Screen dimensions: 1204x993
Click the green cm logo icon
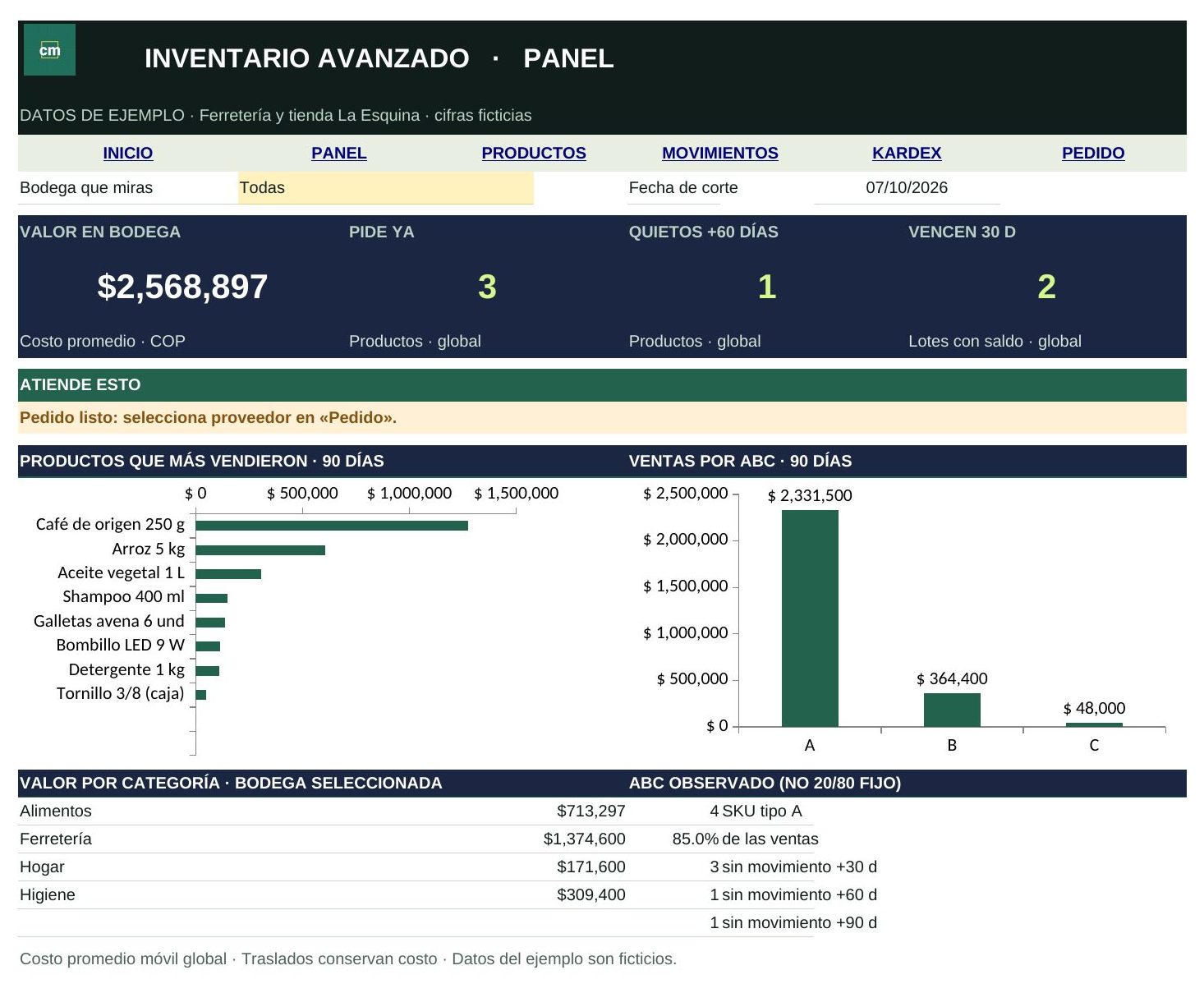coord(49,50)
